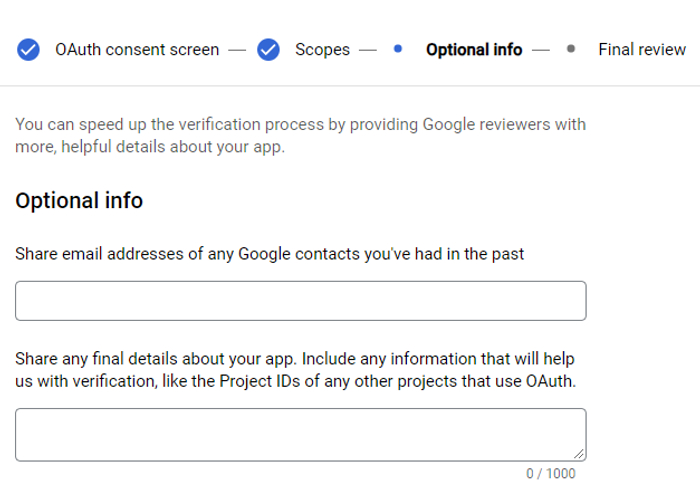Click the connector line after Optional info
Screen dimensions: 700x486
click(x=541, y=50)
